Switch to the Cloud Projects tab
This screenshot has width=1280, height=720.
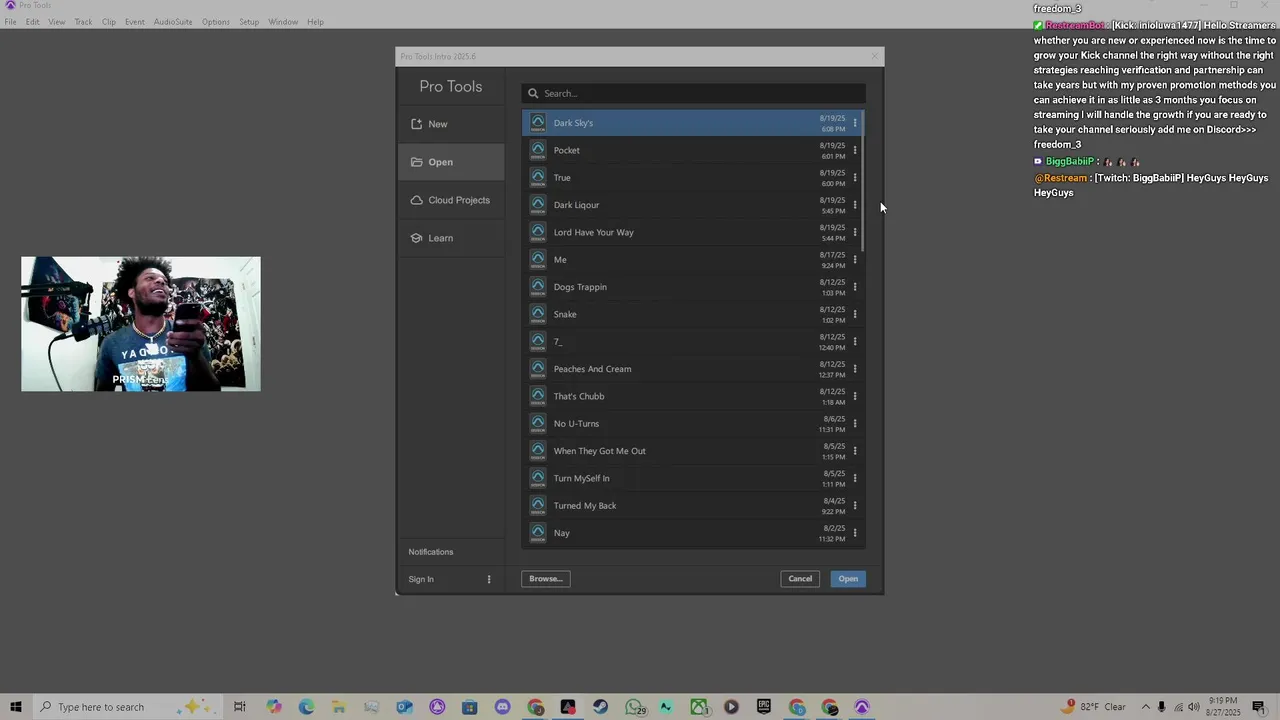(451, 200)
